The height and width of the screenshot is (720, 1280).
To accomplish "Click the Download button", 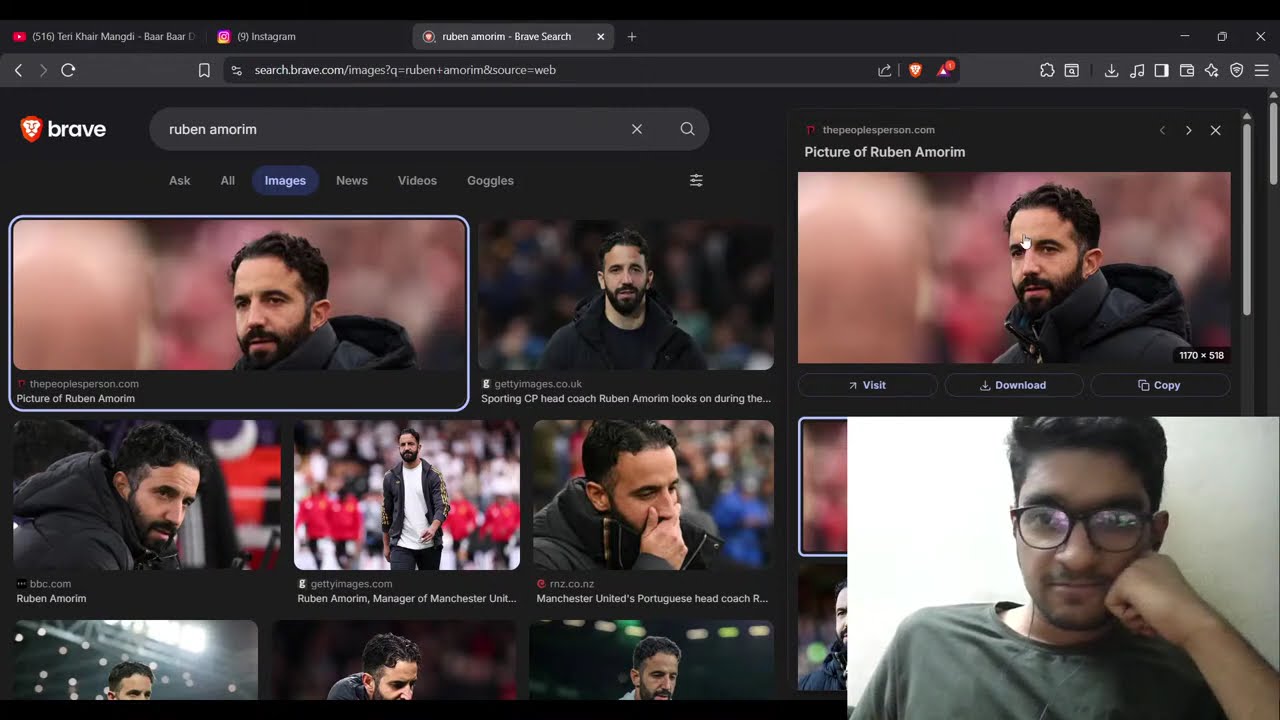I will tap(1014, 385).
